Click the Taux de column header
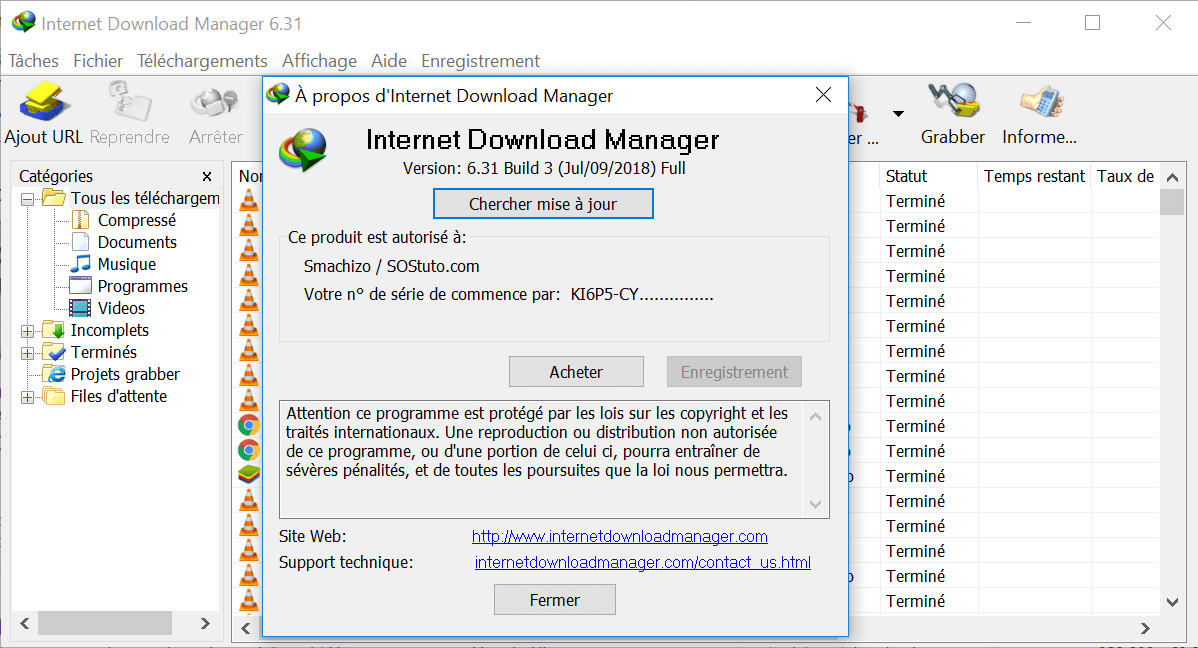This screenshot has height=648, width=1198. 1125,176
